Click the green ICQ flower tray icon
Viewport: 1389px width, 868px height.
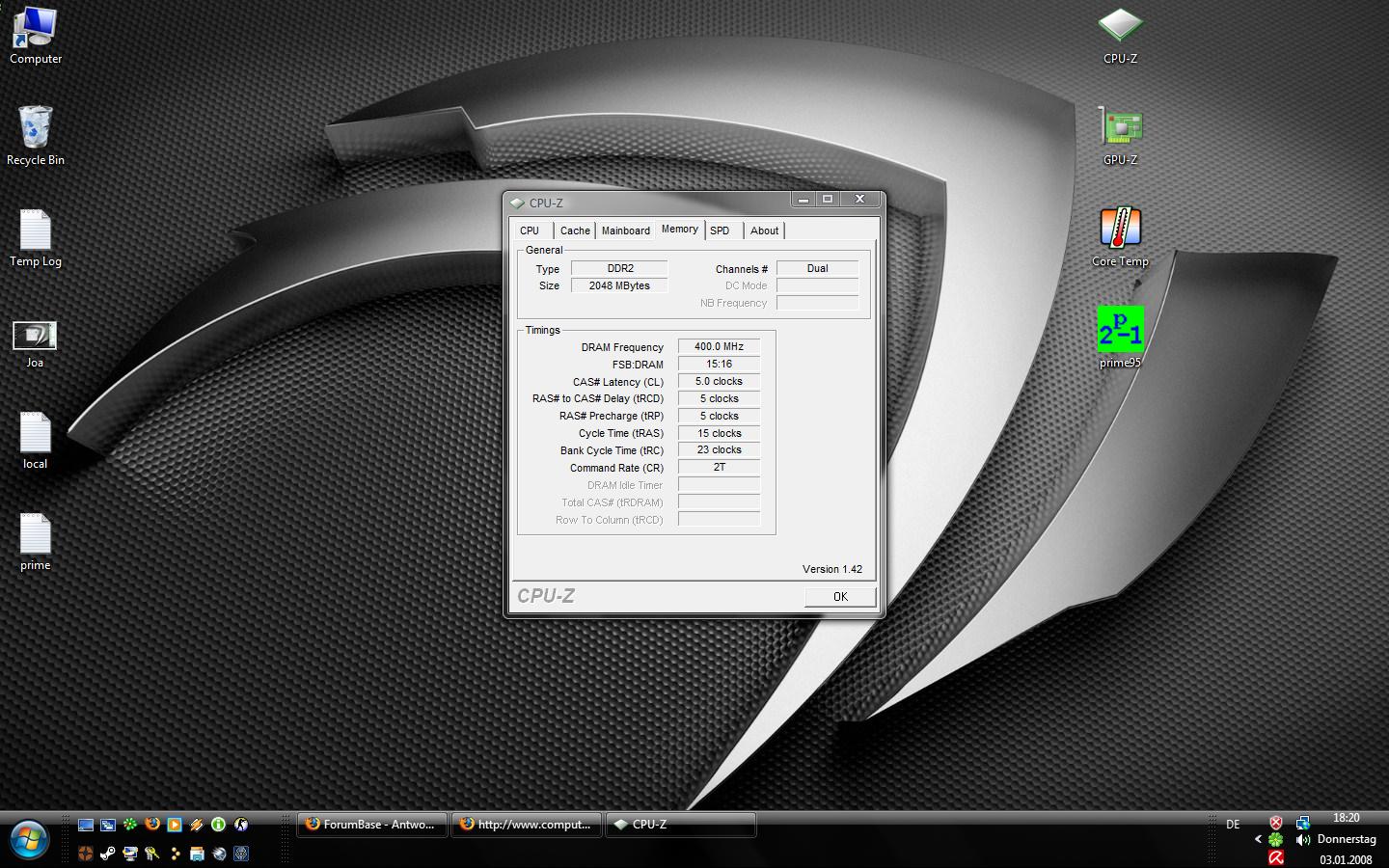[1276, 840]
